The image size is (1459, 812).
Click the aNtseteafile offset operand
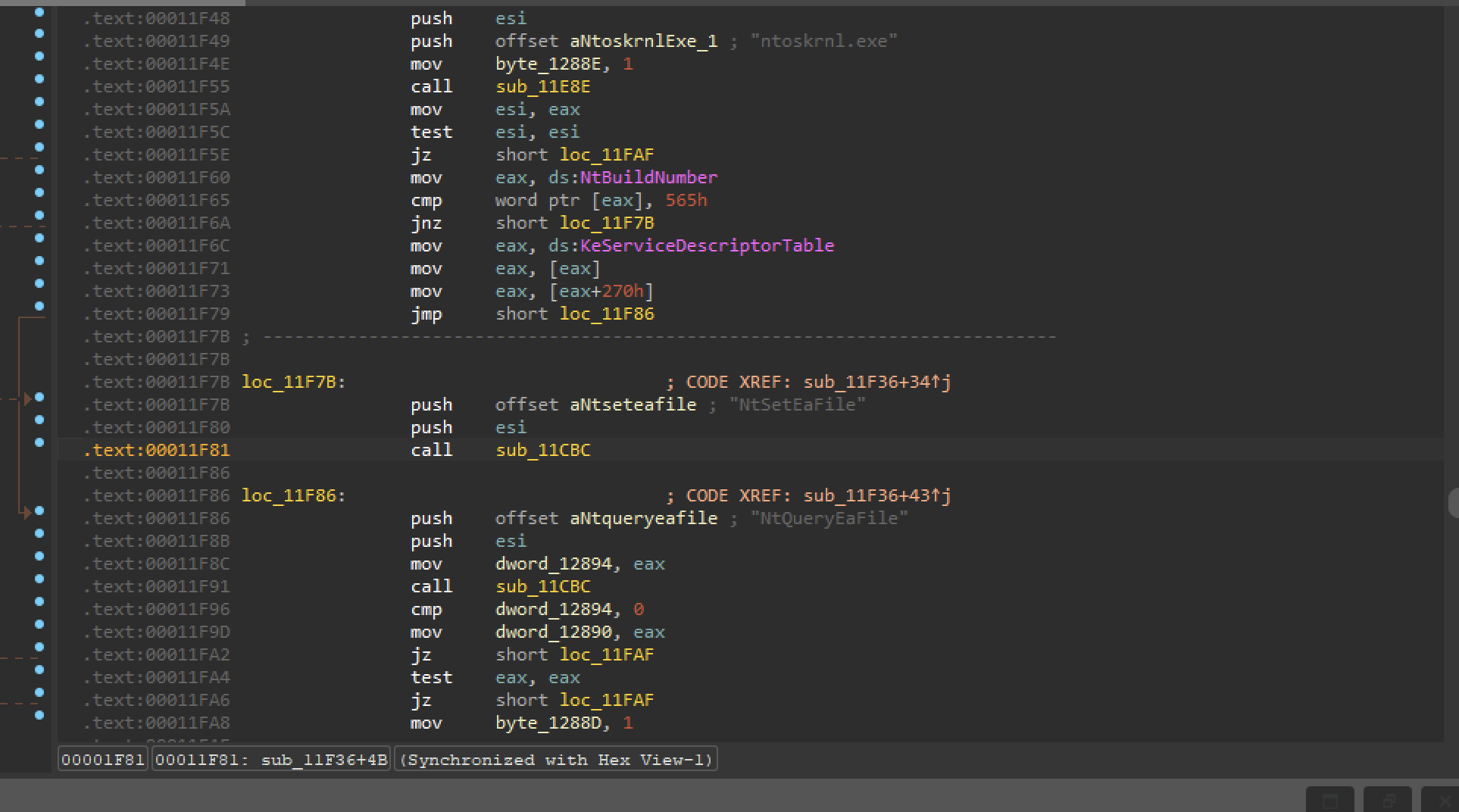tap(633, 404)
